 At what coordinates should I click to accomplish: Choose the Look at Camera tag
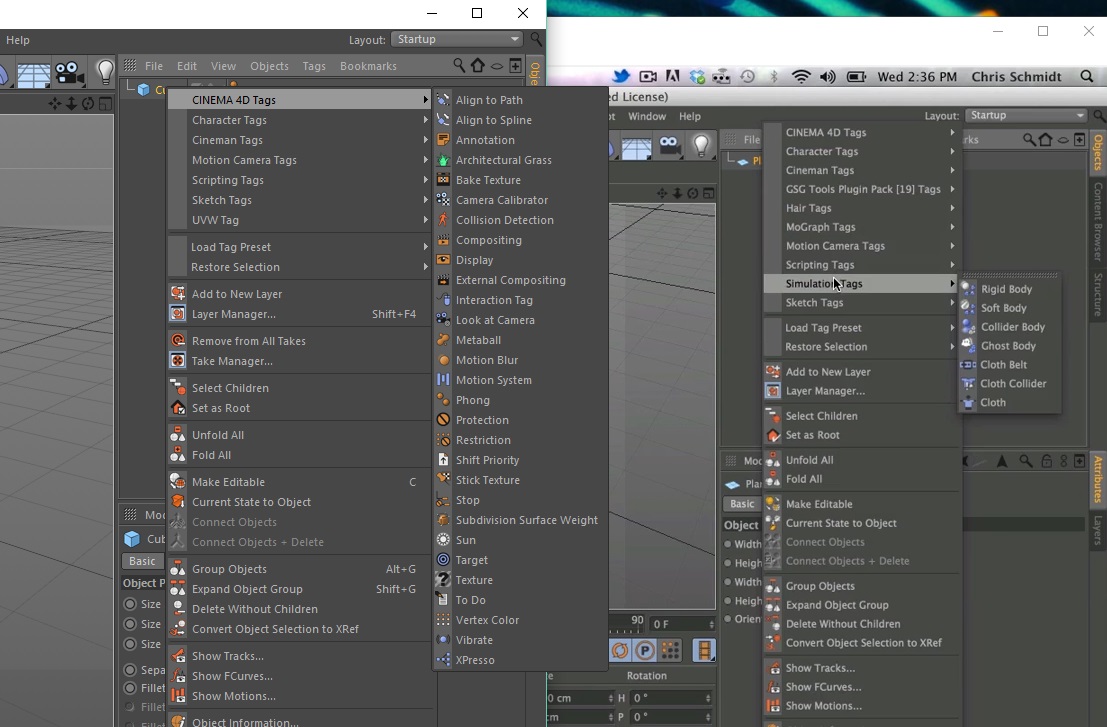pos(520,320)
